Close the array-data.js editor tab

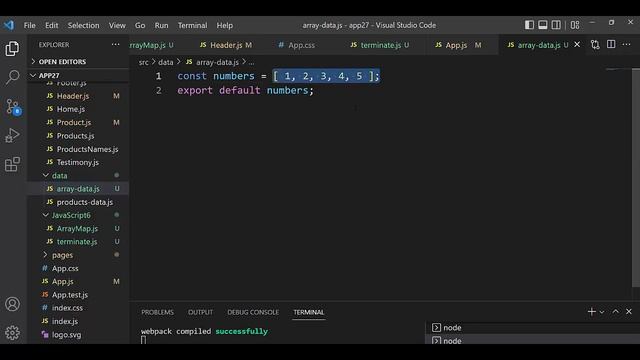(577, 44)
